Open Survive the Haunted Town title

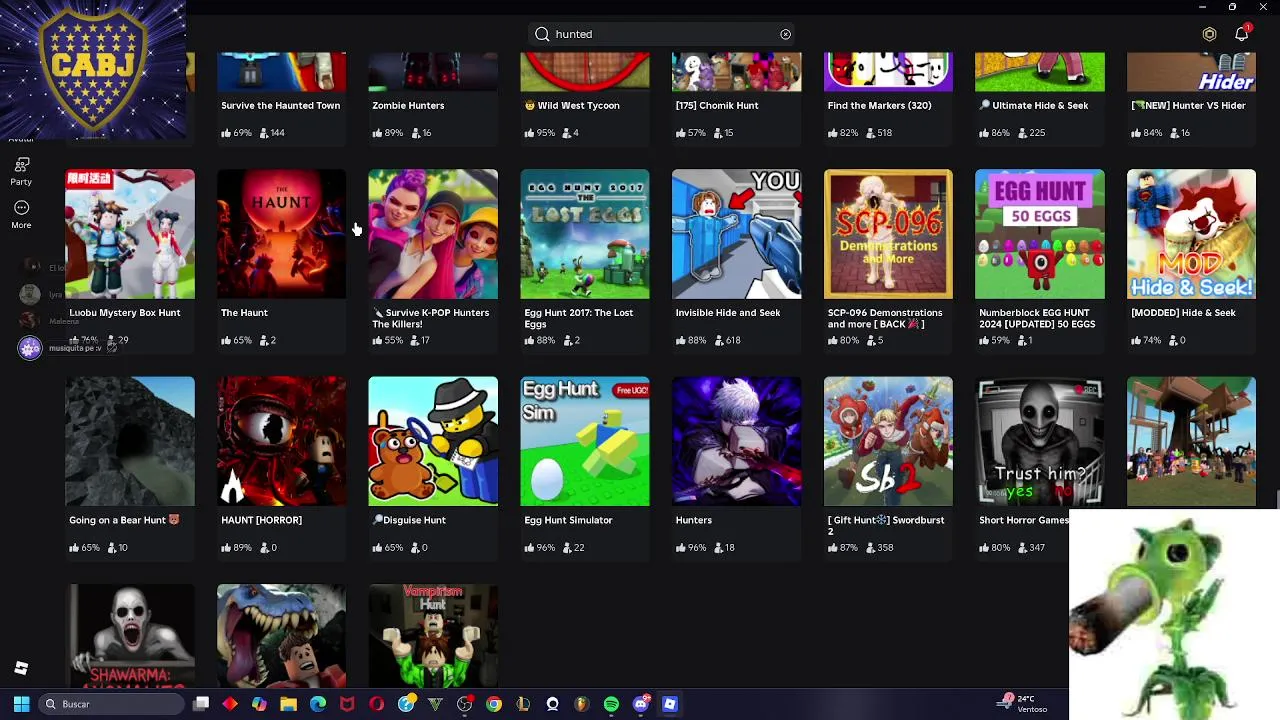tap(280, 105)
